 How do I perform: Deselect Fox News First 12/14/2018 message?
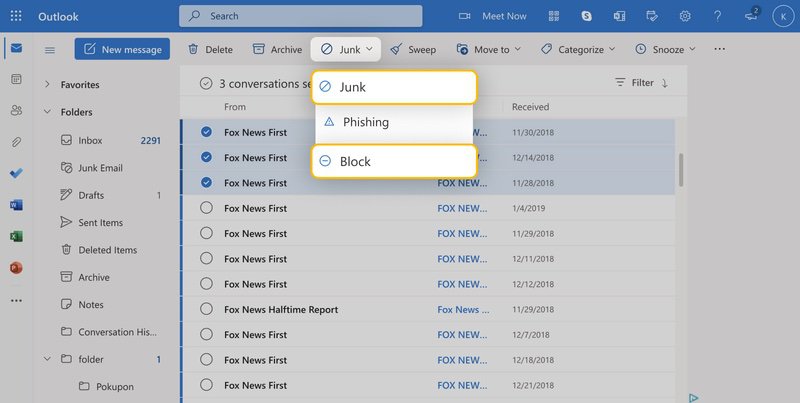(206, 158)
